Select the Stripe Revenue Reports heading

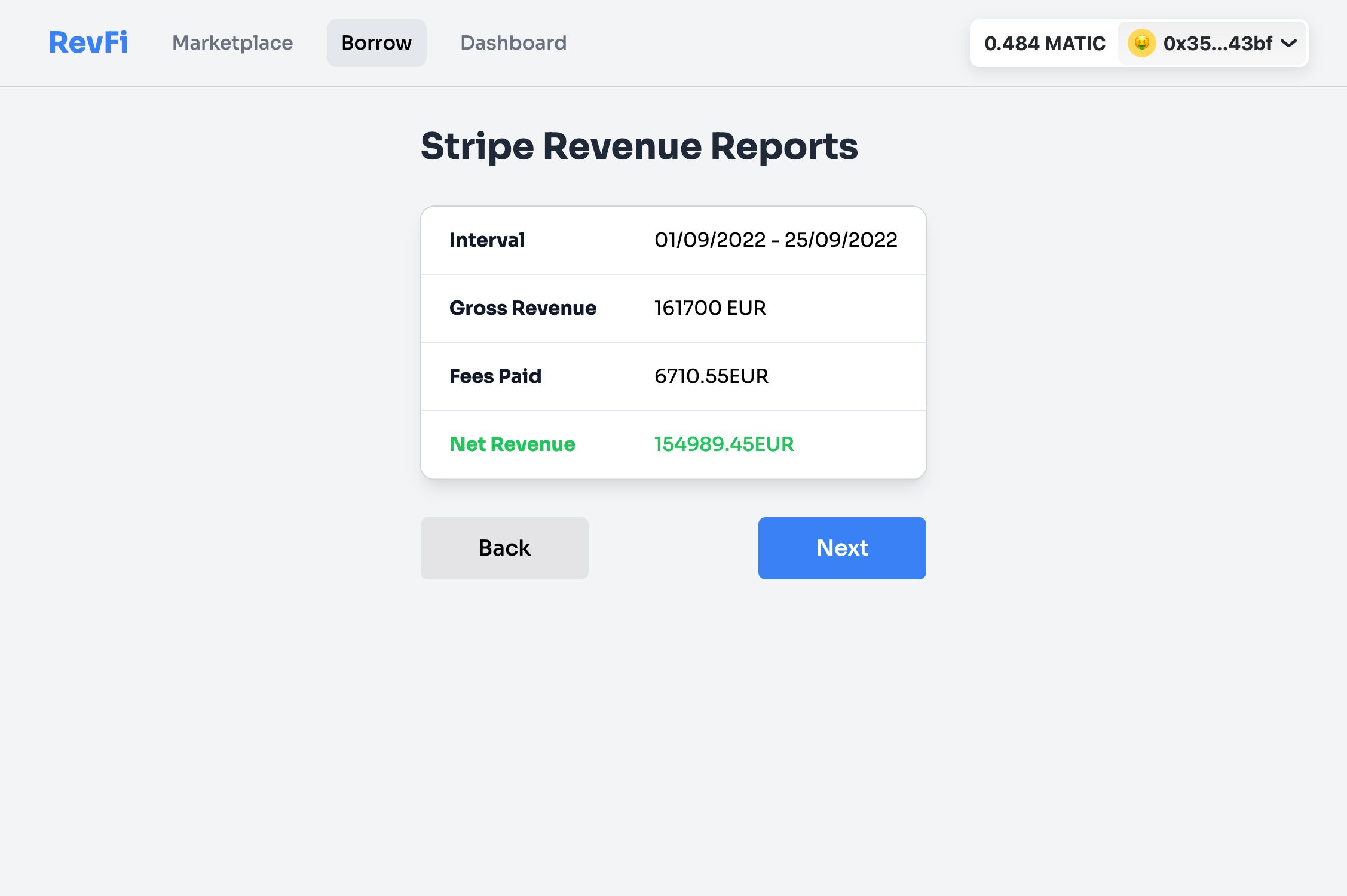(x=639, y=146)
